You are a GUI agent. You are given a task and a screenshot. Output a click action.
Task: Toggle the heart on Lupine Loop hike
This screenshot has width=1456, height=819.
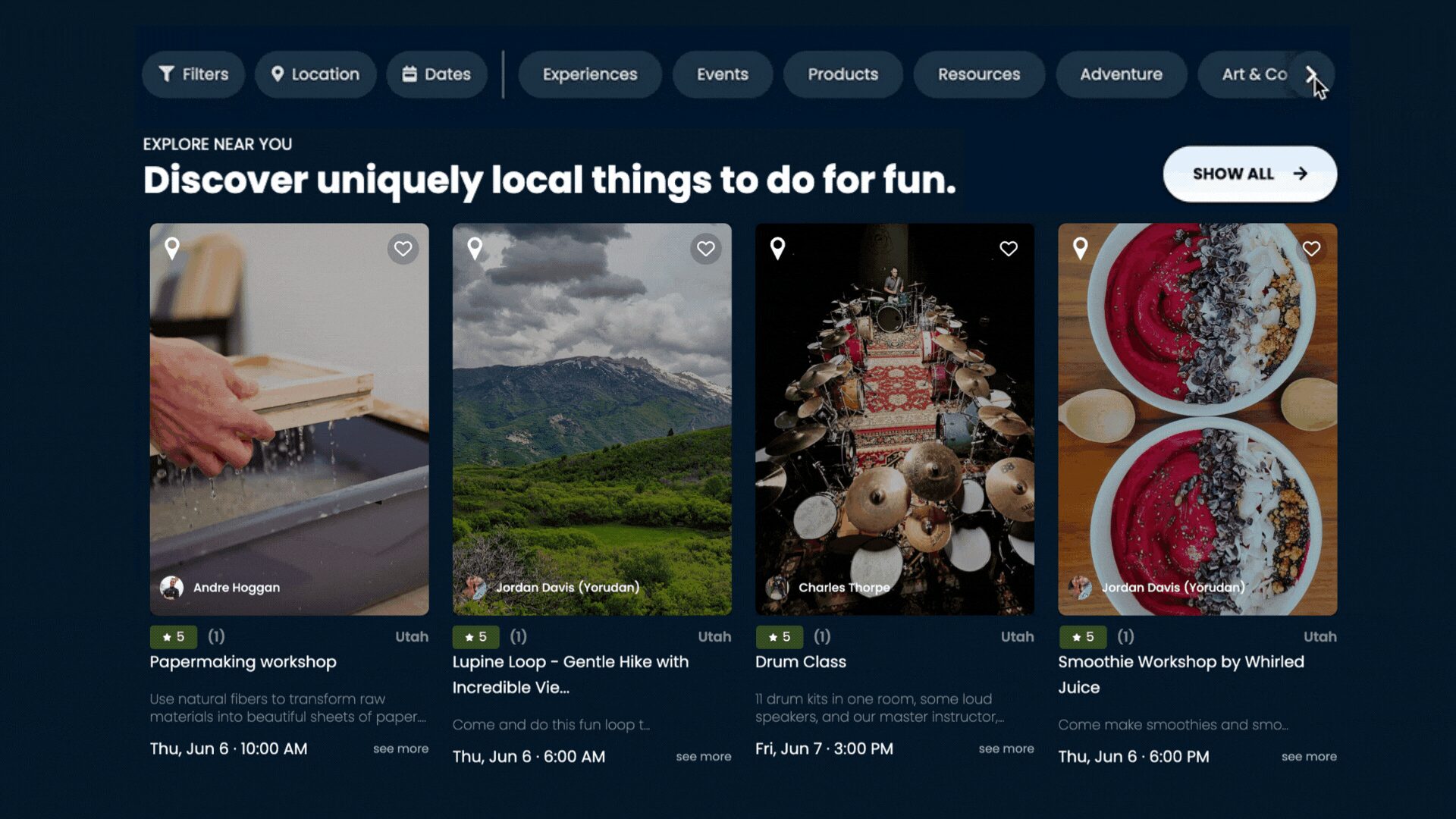coord(705,249)
